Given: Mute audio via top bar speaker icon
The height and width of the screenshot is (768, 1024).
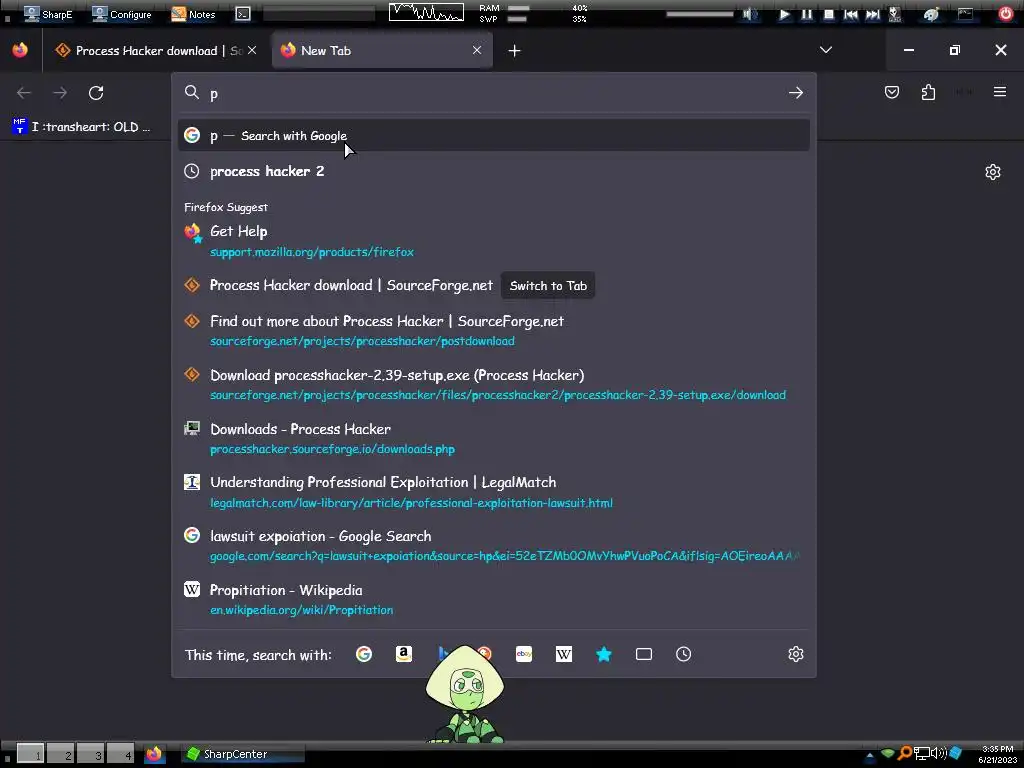Looking at the screenshot, I should tap(750, 14).
